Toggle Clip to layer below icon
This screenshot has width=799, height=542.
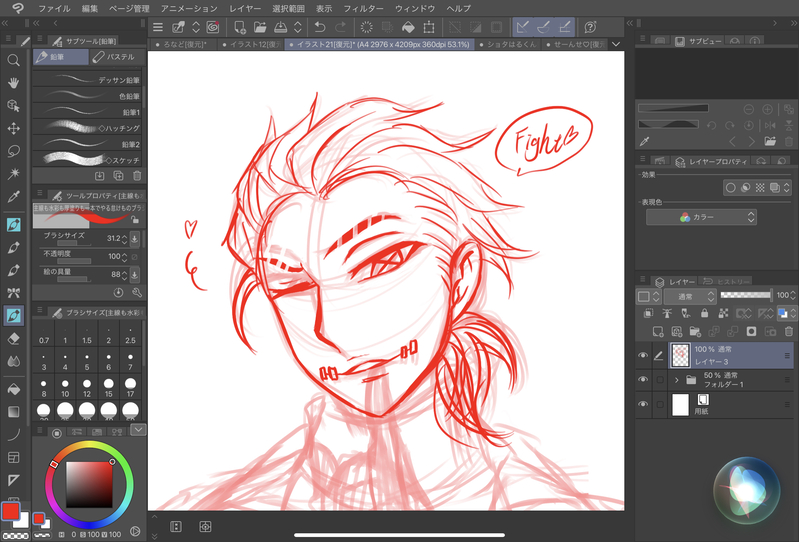point(648,313)
